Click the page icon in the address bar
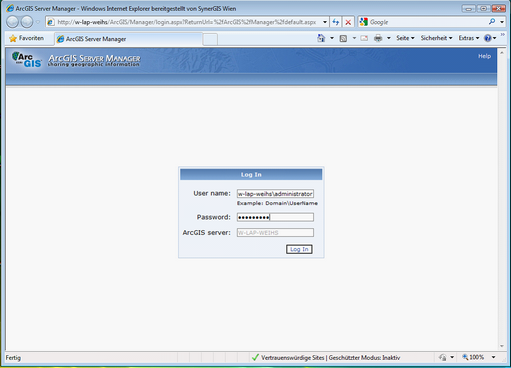The image size is (511, 368). point(51,22)
